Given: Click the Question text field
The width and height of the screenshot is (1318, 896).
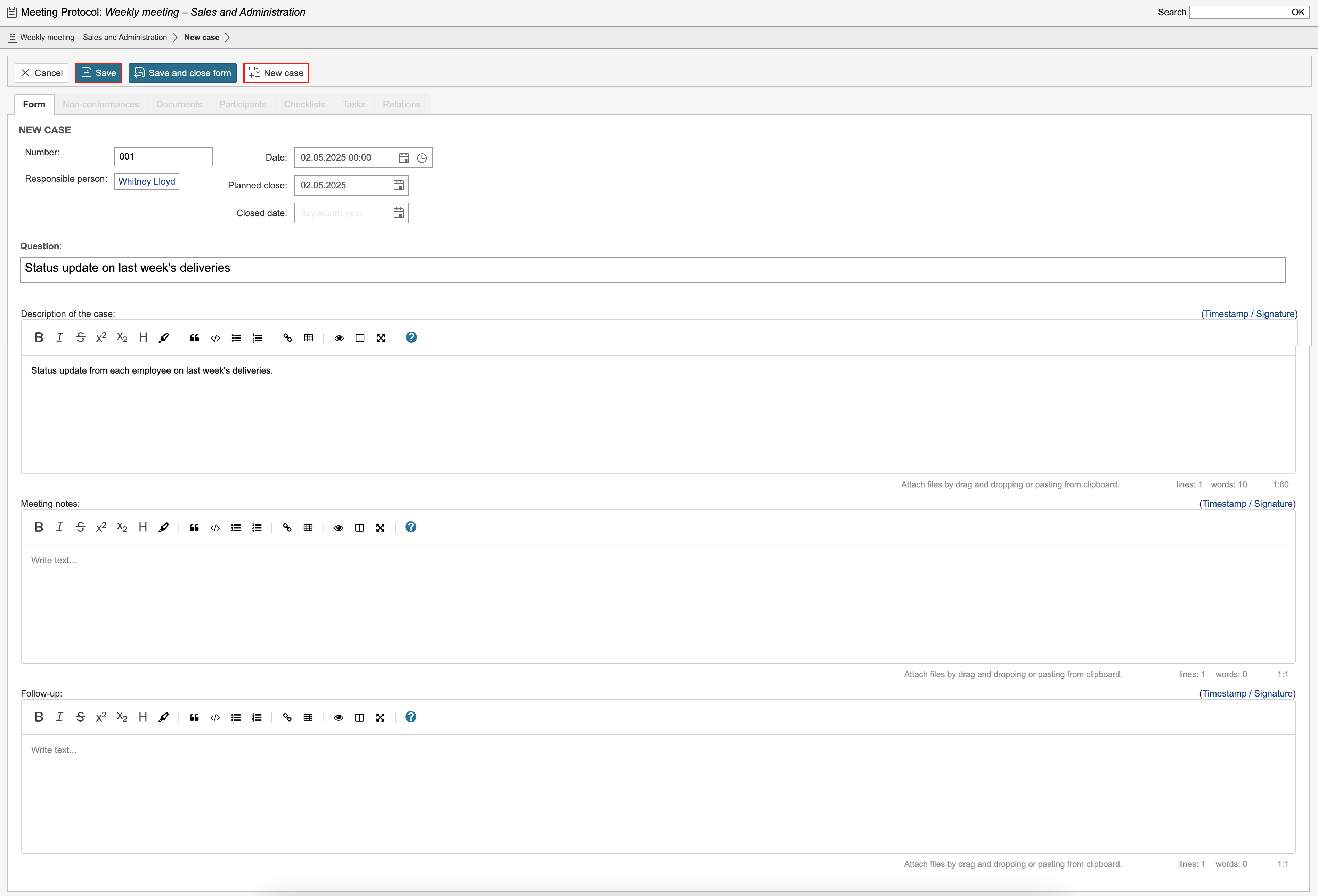Looking at the screenshot, I should click(x=652, y=270).
